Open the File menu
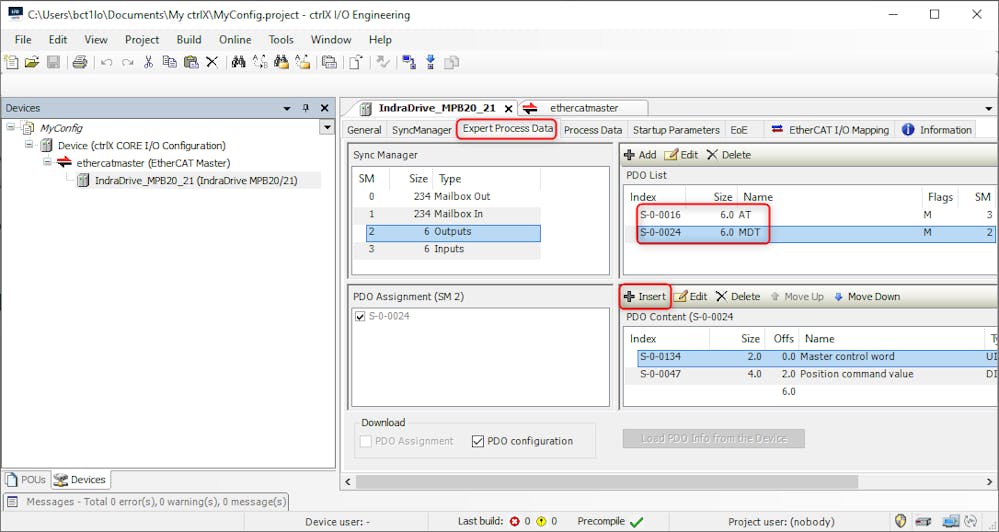Viewport: 999px width, 532px height. click(x=23, y=40)
